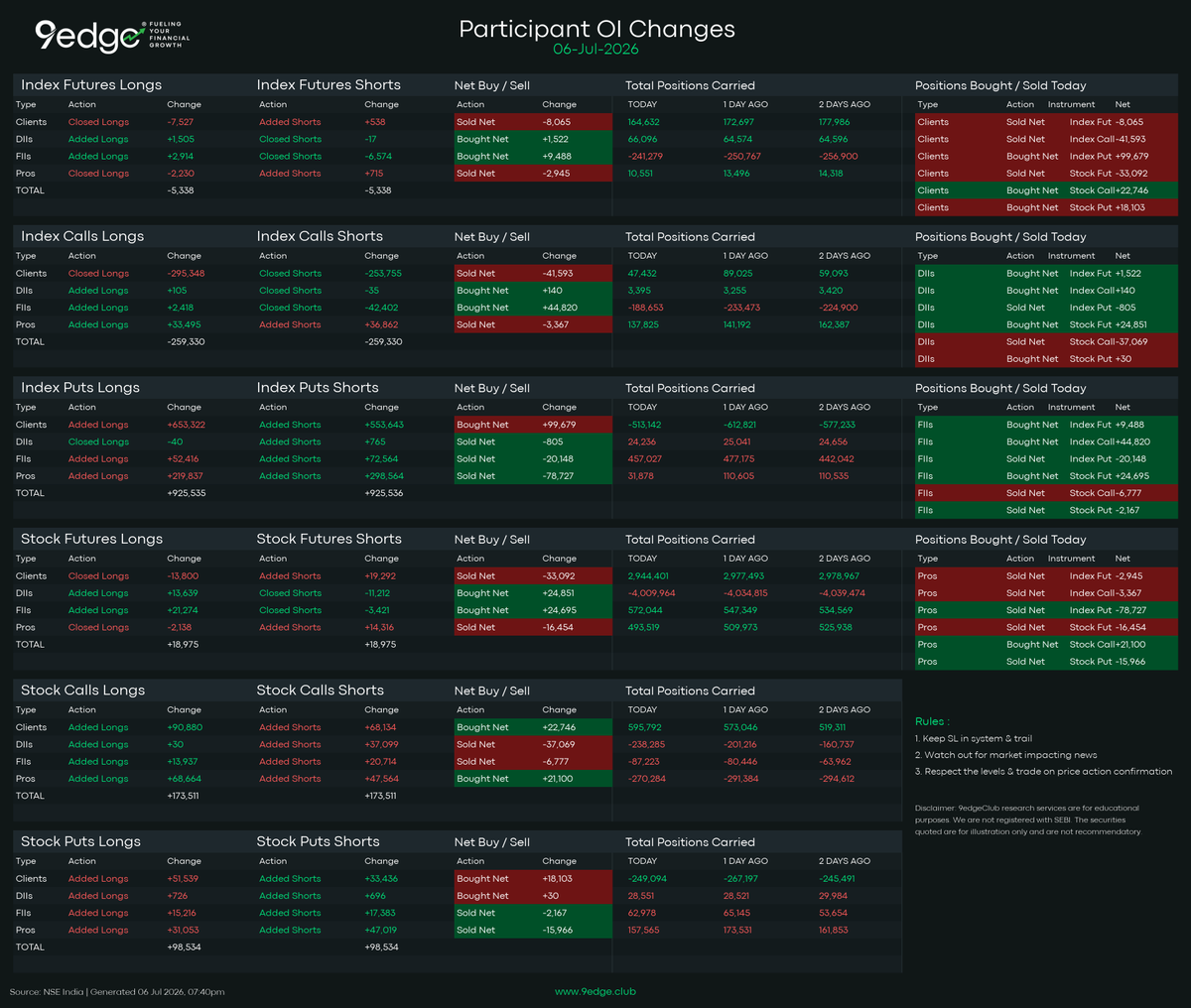Image resolution: width=1191 pixels, height=1008 pixels.
Task: Click the 157,565 positions carried value
Action: (643, 931)
